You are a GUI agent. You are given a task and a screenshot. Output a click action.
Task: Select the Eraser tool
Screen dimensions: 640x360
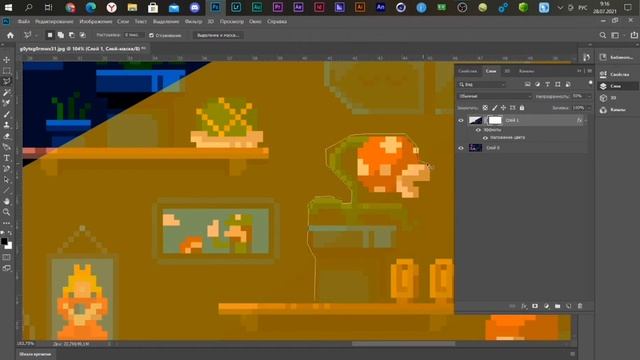(x=7, y=136)
